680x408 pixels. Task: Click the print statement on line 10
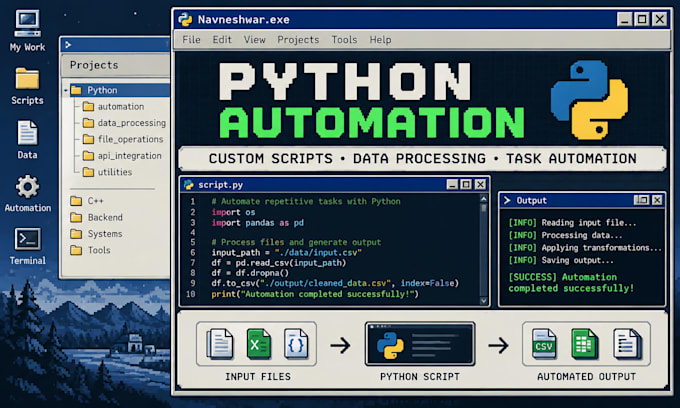[x=315, y=294]
